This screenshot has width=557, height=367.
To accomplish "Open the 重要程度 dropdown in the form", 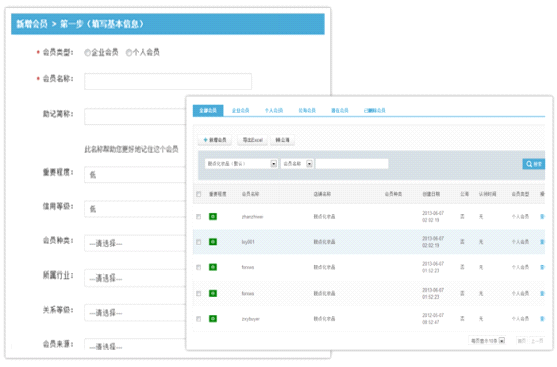I will pyautogui.click(x=135, y=174).
